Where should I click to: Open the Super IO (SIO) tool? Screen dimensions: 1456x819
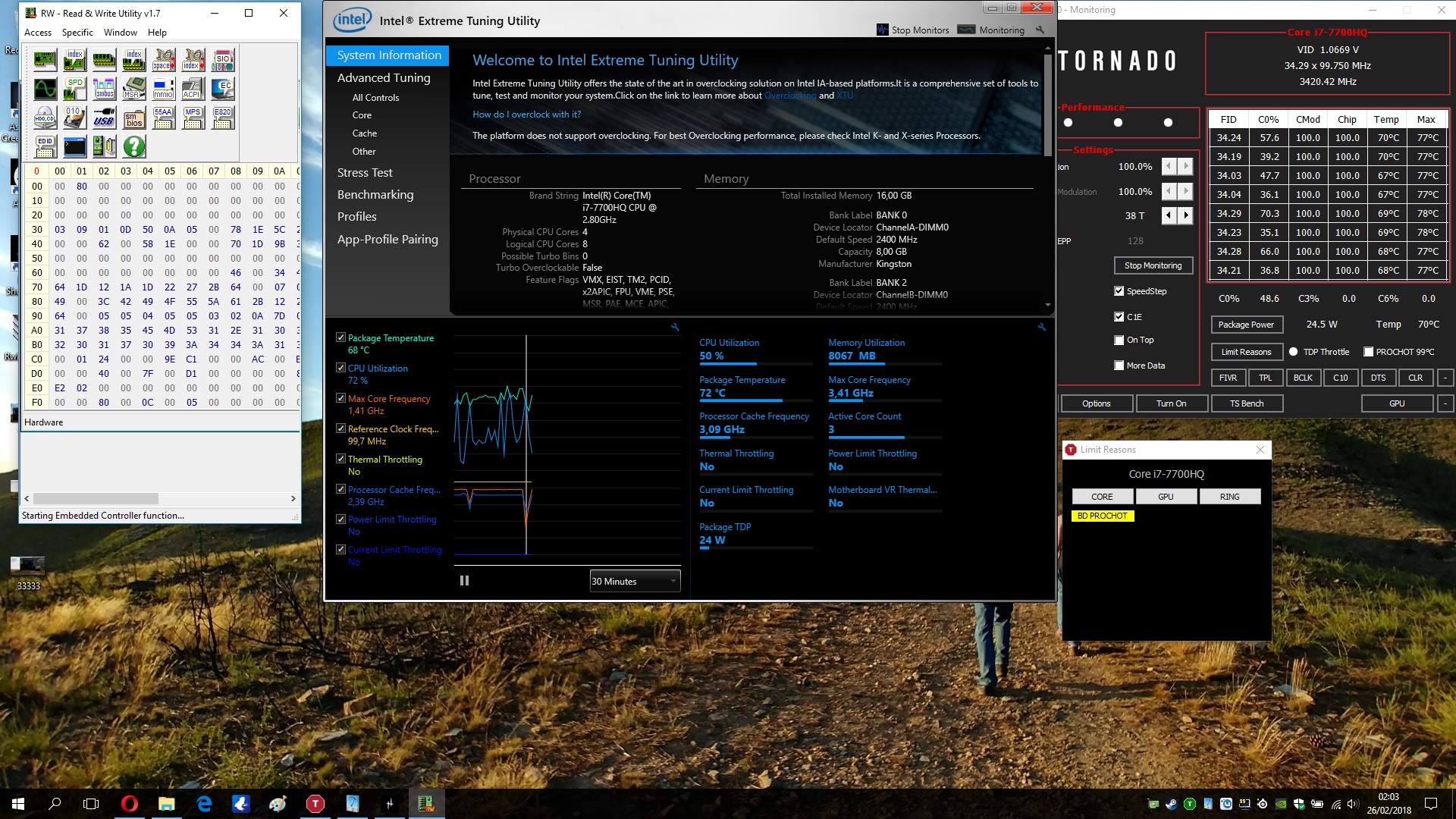(x=222, y=60)
